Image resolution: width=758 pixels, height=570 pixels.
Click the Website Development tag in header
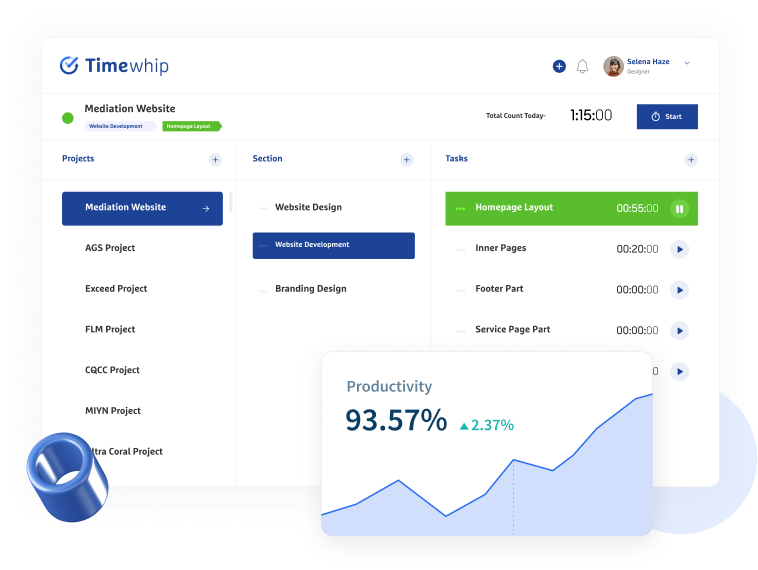tap(119, 127)
